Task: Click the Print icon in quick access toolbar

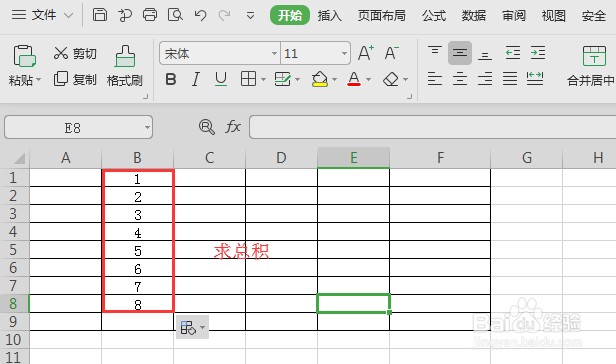Action: (x=150, y=15)
